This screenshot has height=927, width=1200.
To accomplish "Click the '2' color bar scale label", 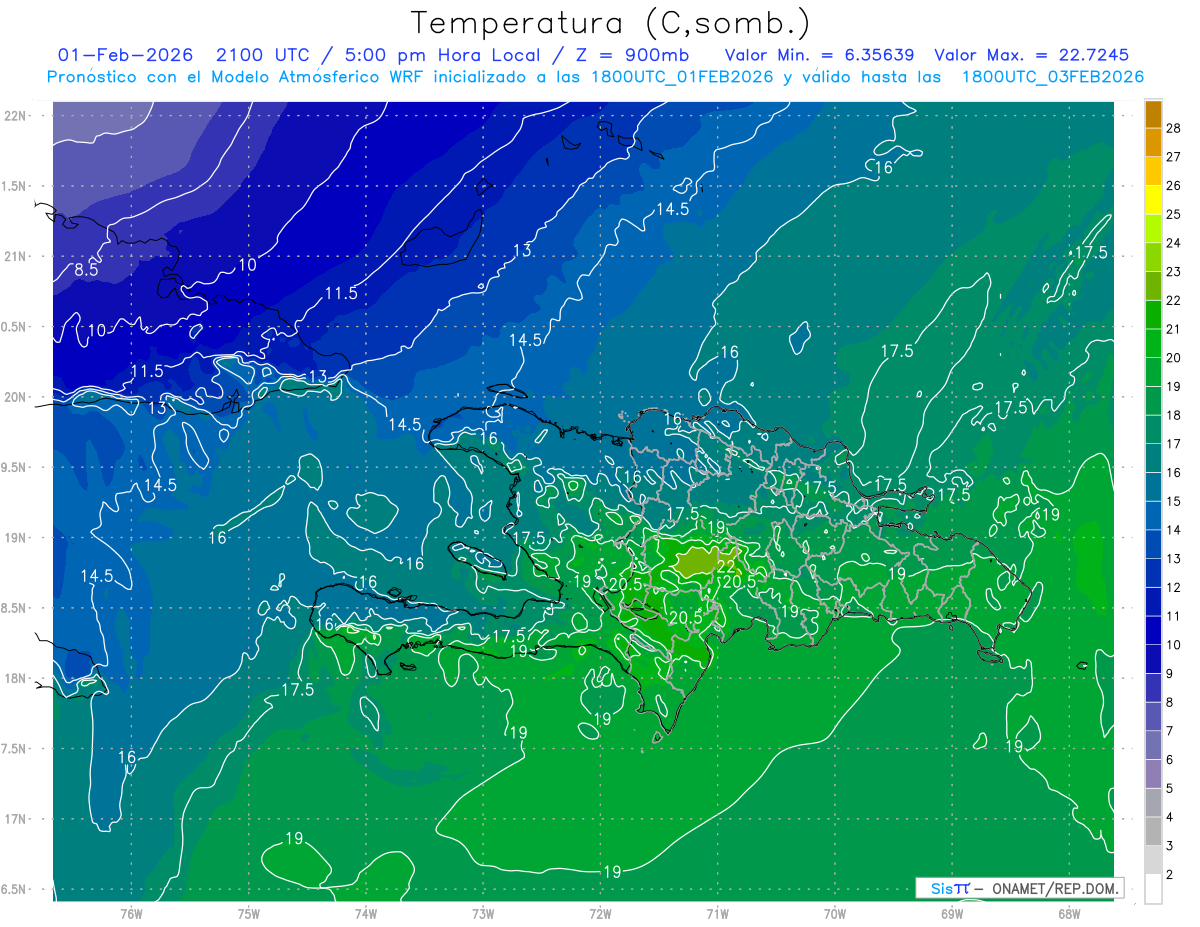I will [1169, 875].
